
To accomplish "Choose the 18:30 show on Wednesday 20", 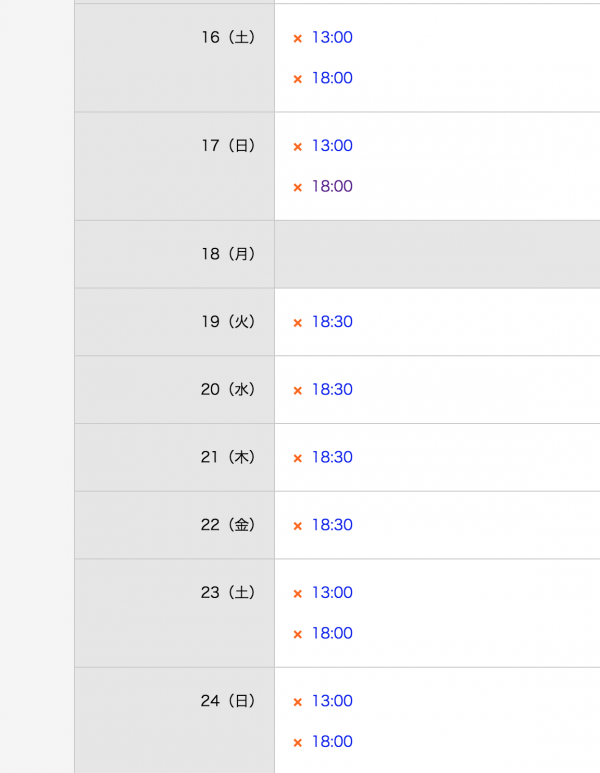I will pos(332,389).
